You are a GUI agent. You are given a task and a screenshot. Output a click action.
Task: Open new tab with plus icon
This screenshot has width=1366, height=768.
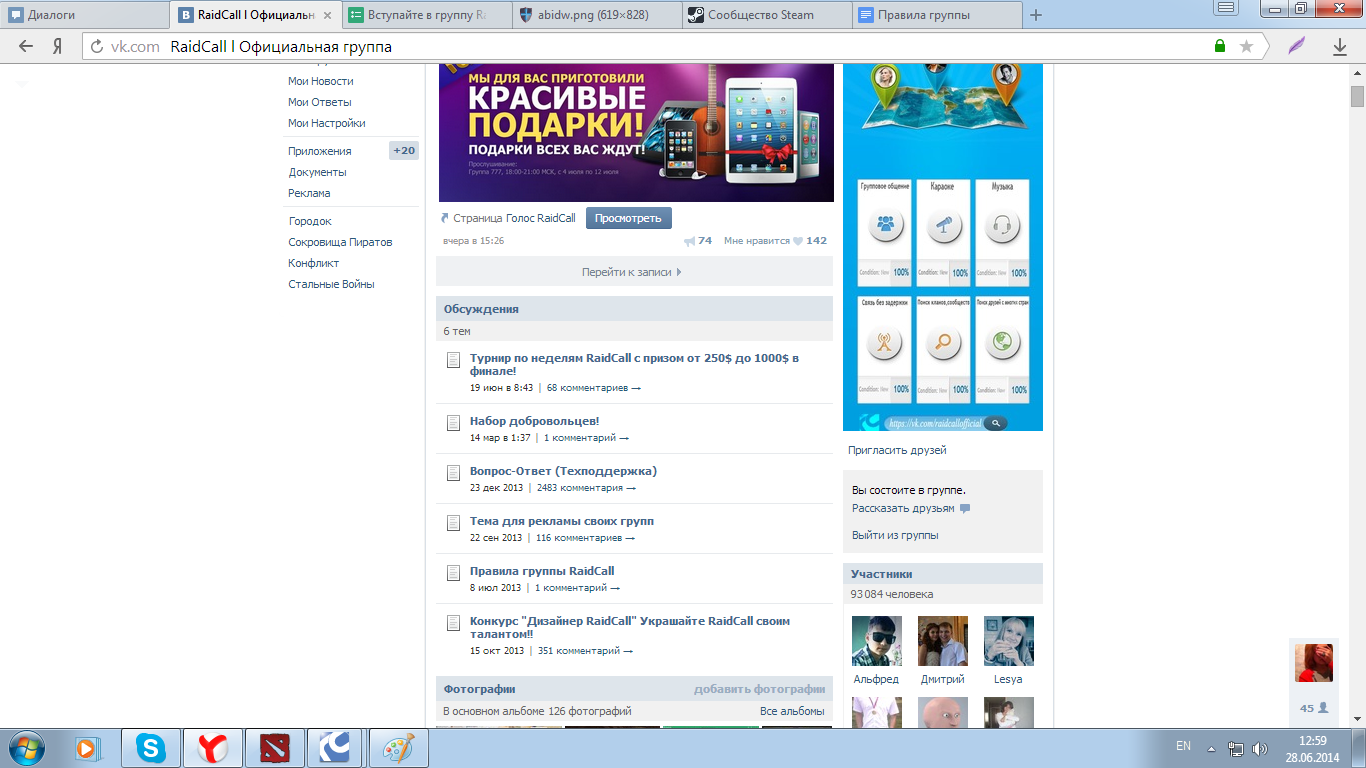click(1036, 15)
